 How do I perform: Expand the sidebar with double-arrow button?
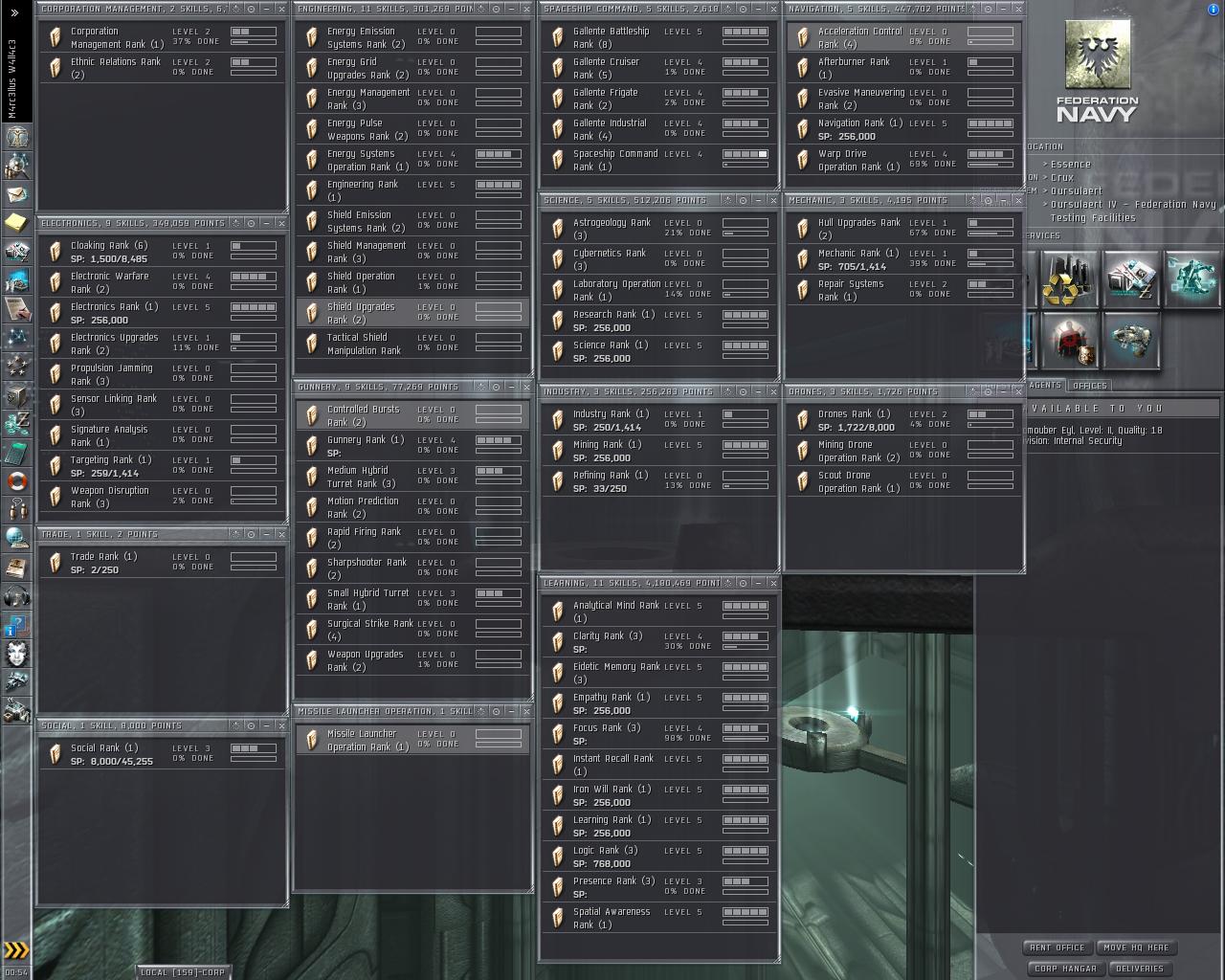pyautogui.click(x=14, y=12)
